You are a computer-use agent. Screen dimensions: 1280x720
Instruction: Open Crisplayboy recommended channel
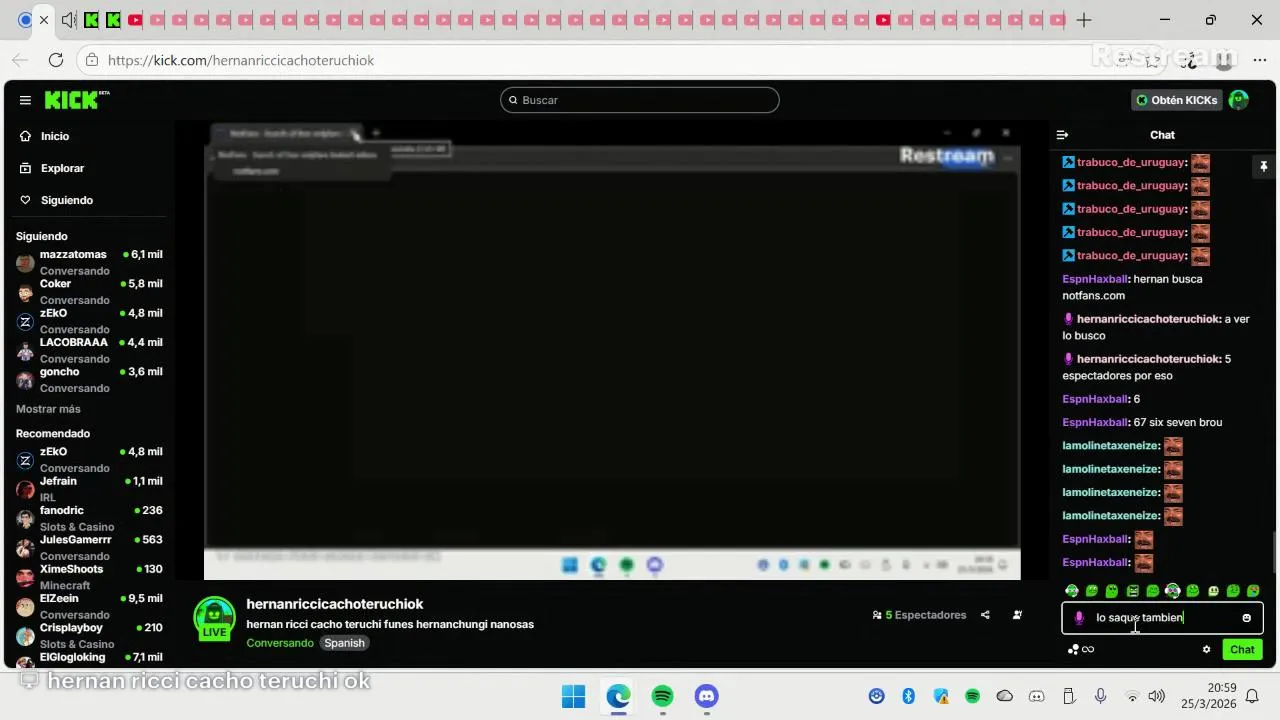[x=89, y=635]
